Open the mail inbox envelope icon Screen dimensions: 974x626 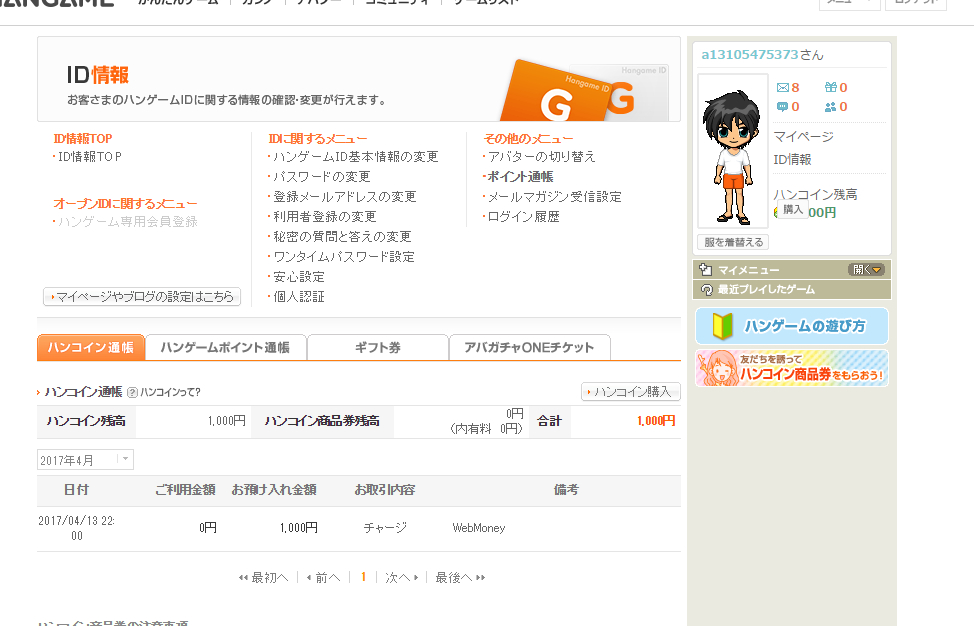coord(783,88)
